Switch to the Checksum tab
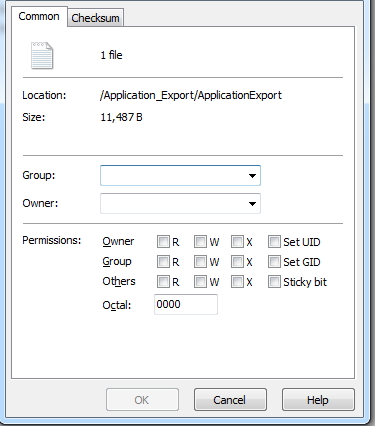The image size is (375, 426). coord(95,18)
